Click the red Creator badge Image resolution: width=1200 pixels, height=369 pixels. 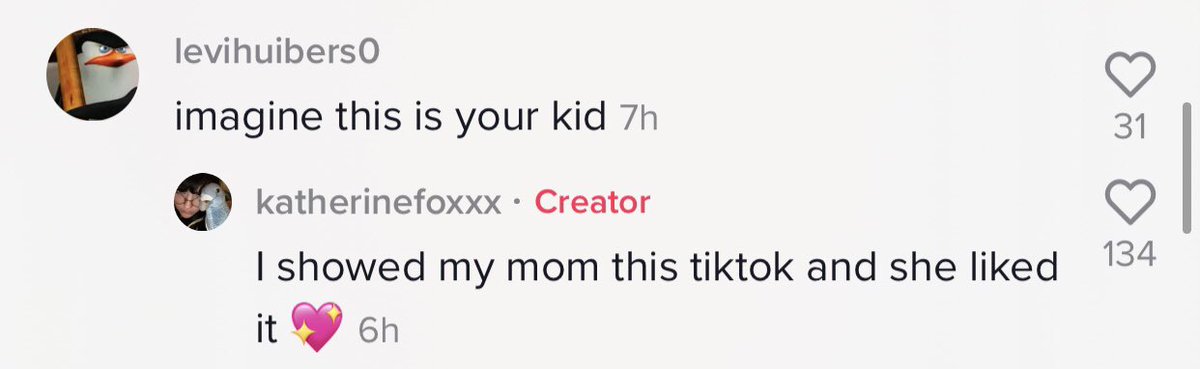click(592, 202)
